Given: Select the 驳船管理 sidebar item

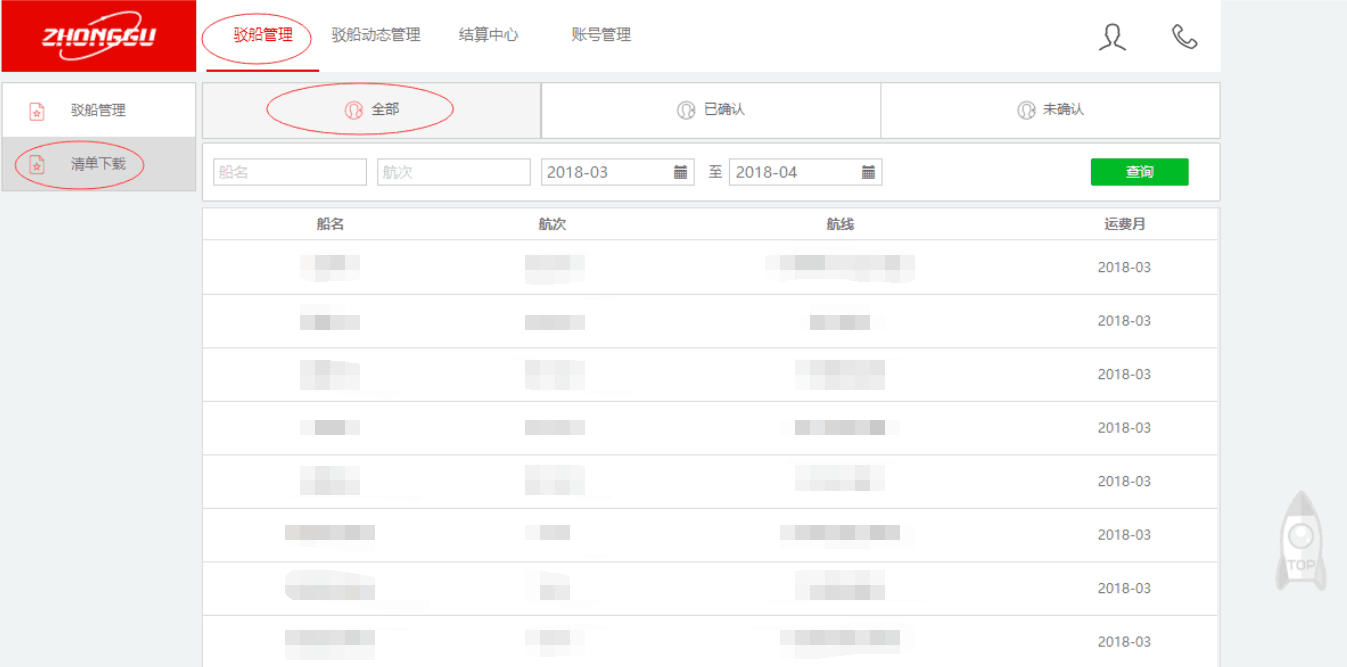Looking at the screenshot, I should coord(99,110).
